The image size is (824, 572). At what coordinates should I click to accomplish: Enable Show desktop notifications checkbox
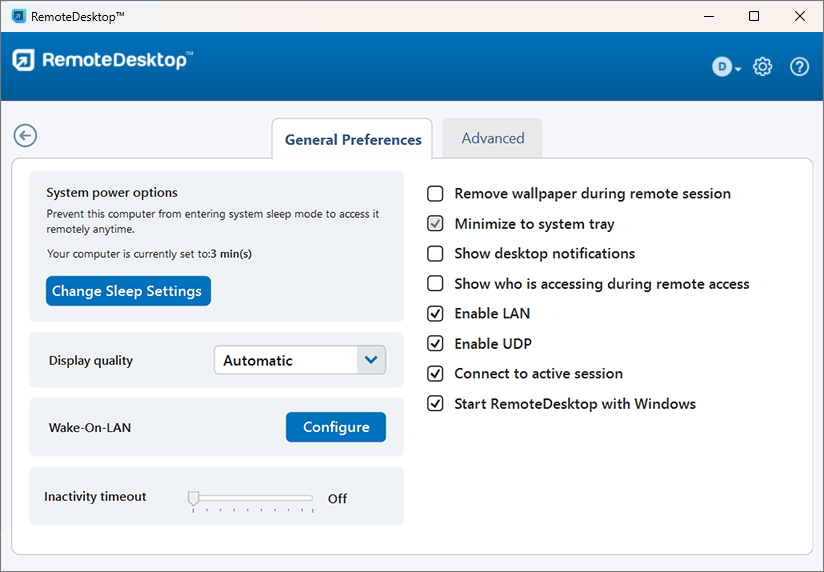coord(435,254)
